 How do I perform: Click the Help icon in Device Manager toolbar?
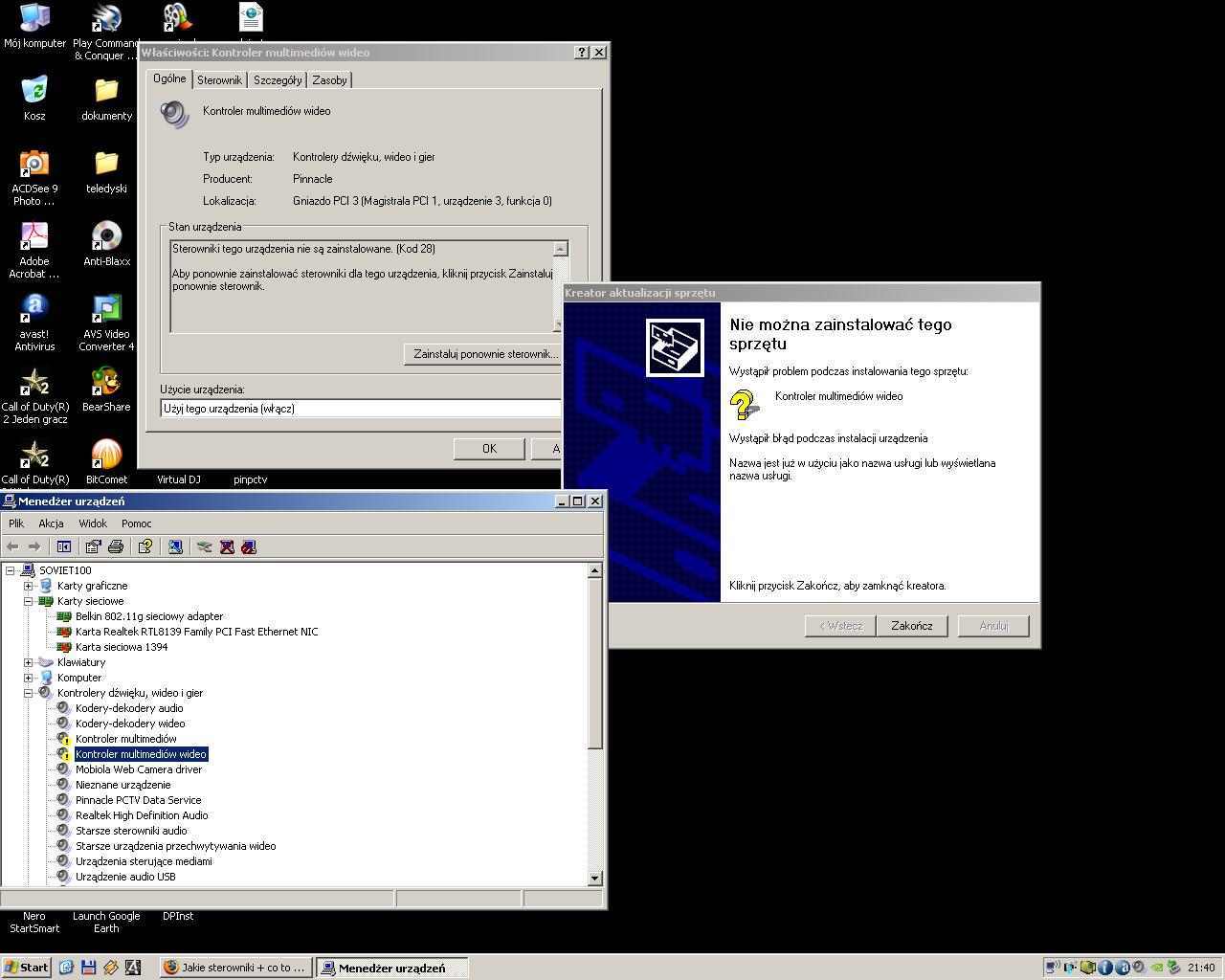(x=145, y=546)
